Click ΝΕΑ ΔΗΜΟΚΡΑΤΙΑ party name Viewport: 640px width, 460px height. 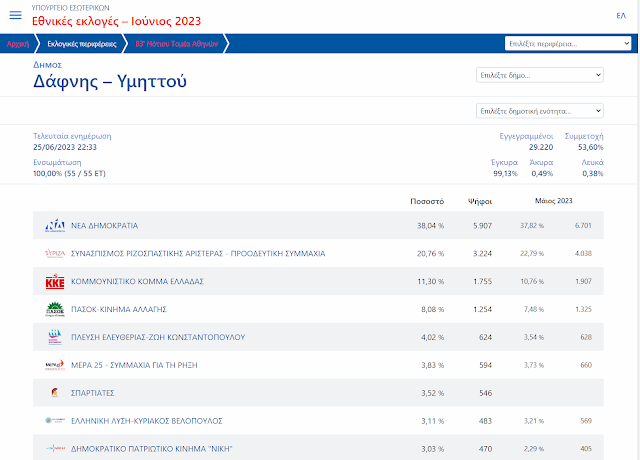point(104,226)
